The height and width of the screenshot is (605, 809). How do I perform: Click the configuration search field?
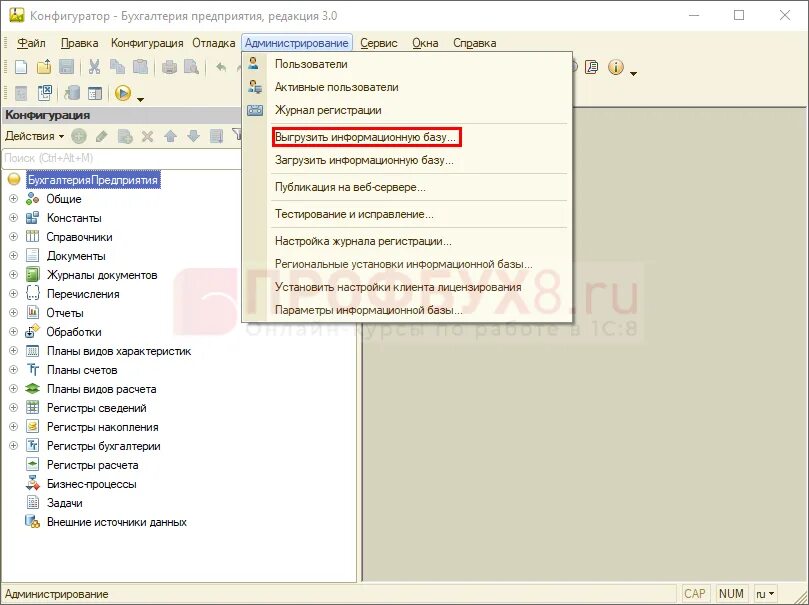pos(122,158)
